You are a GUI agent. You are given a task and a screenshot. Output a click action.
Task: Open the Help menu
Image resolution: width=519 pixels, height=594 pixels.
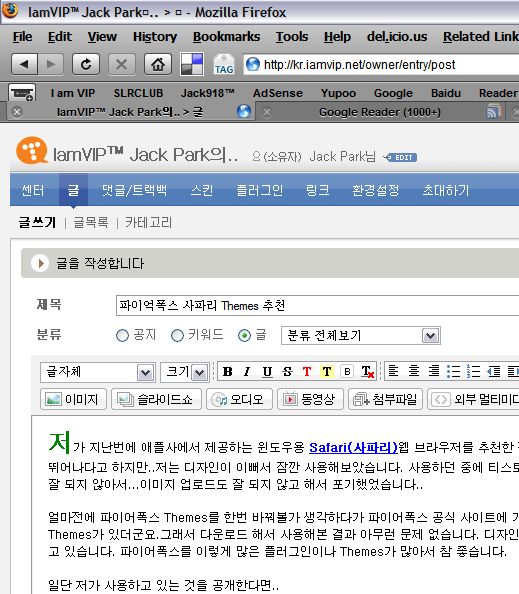pos(337,37)
